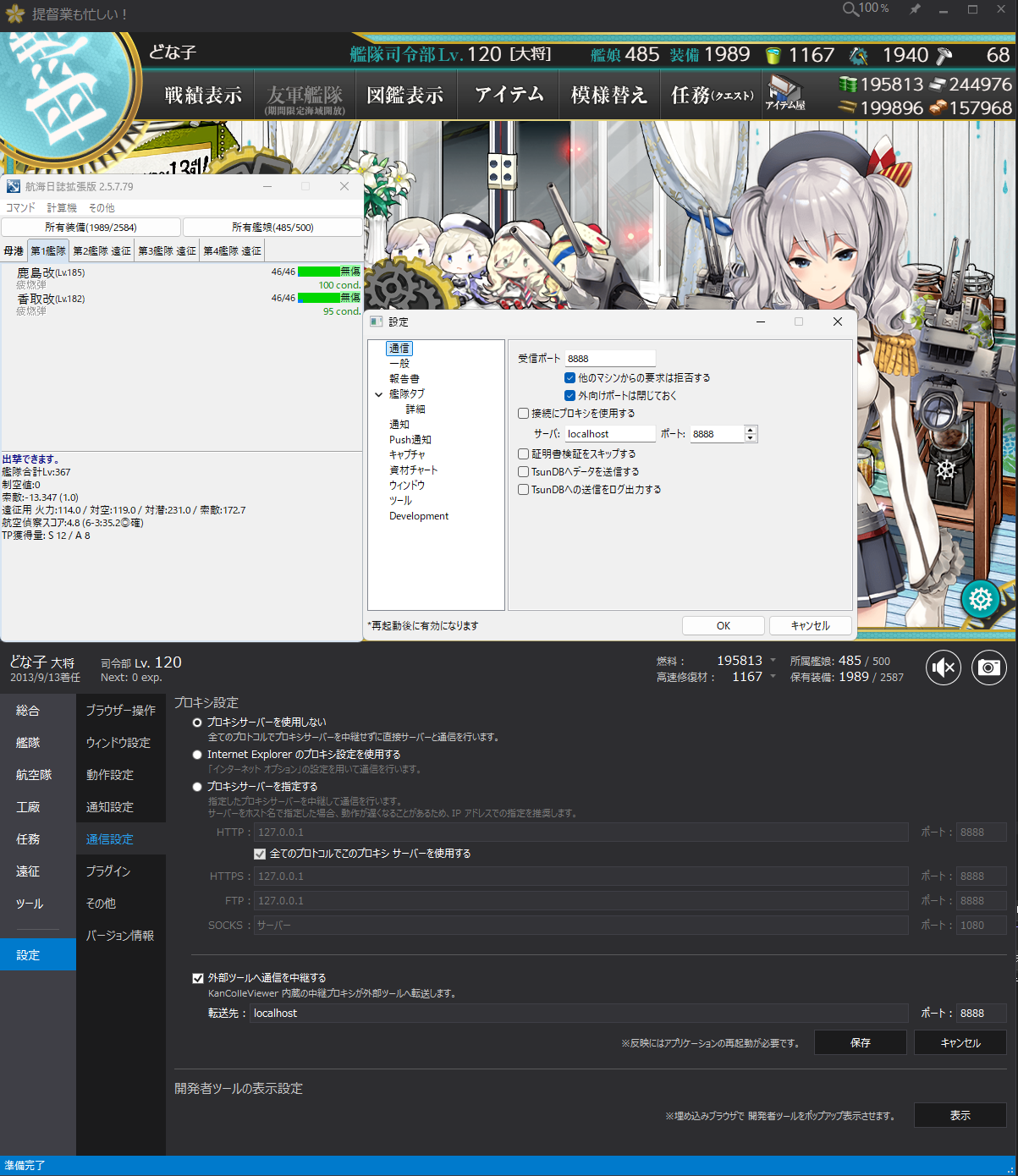Viewport: 1018px width, 1176px height.
Task: Open the プラグイン settings section
Action: [121, 871]
